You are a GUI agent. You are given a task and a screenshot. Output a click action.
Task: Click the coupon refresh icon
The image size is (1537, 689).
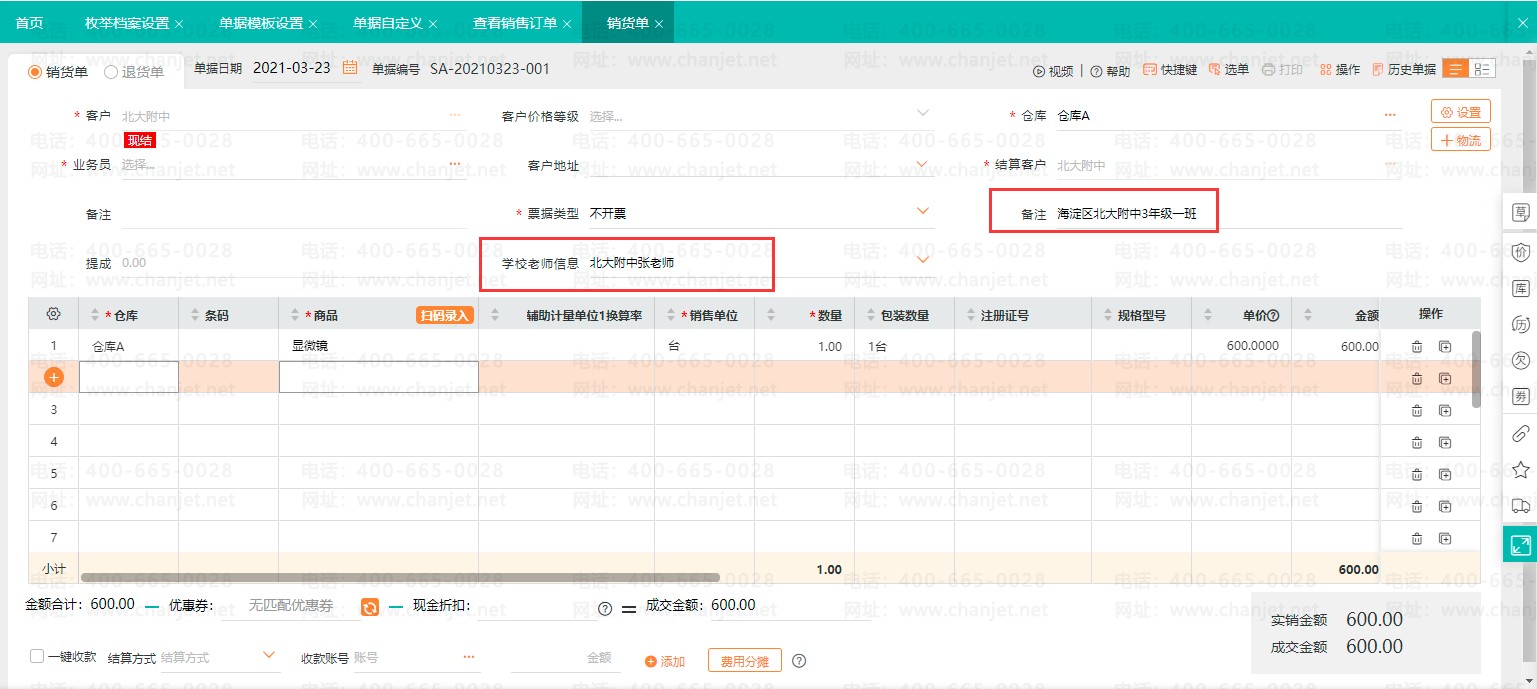click(x=370, y=607)
